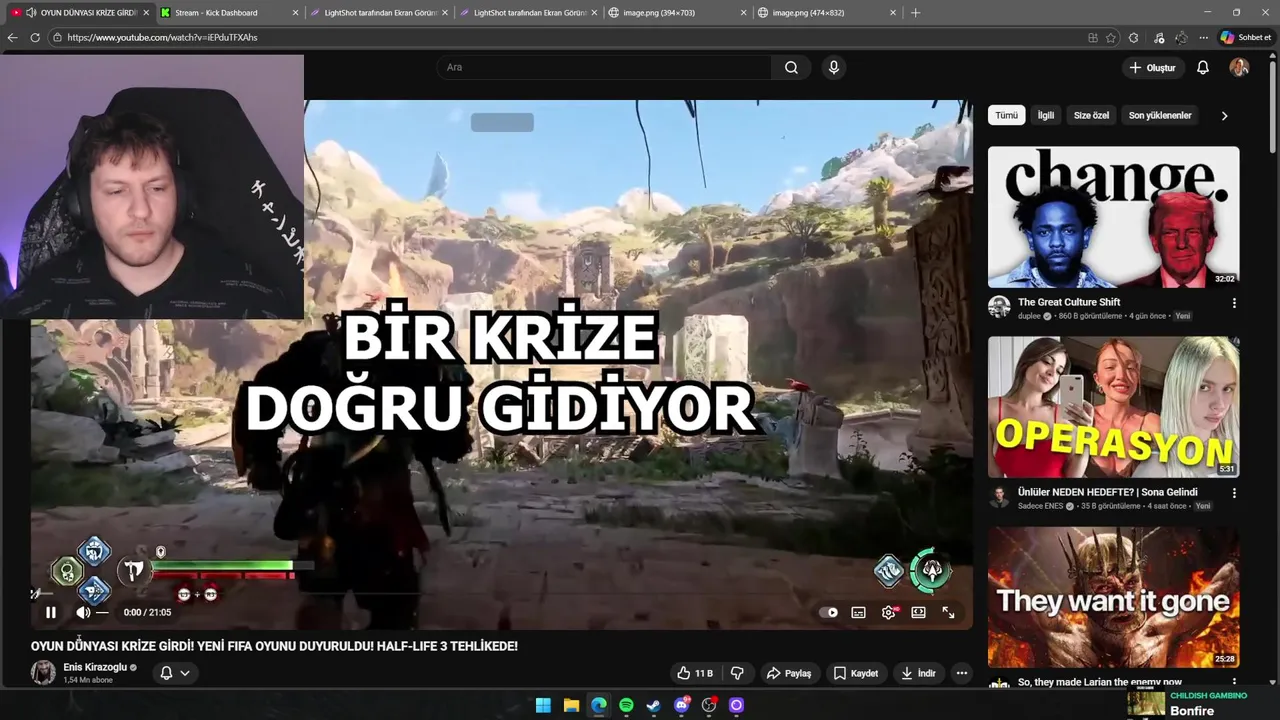Open the options menu for the Larian video

1233,683
